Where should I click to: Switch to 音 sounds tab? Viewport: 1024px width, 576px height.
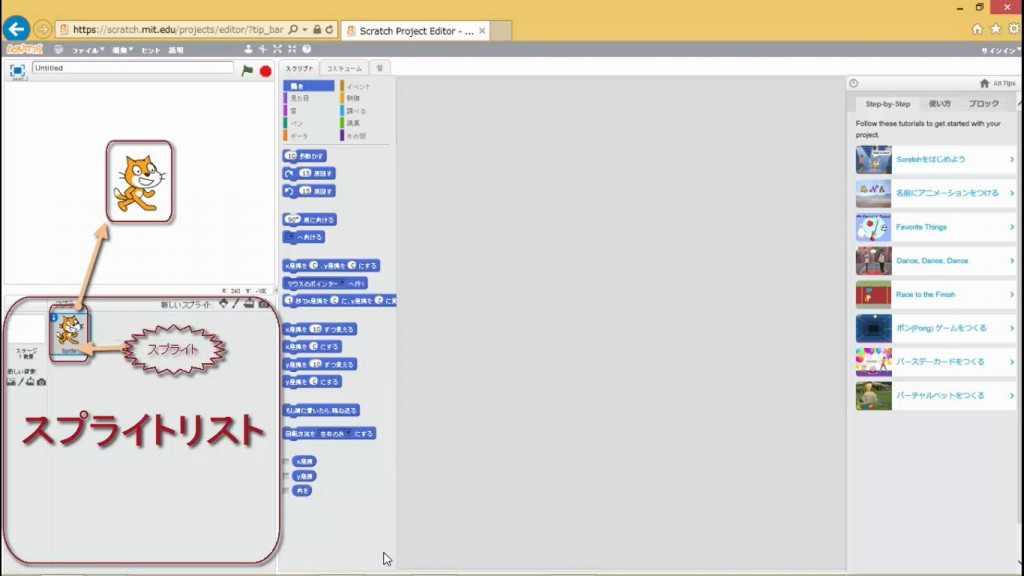(379, 68)
